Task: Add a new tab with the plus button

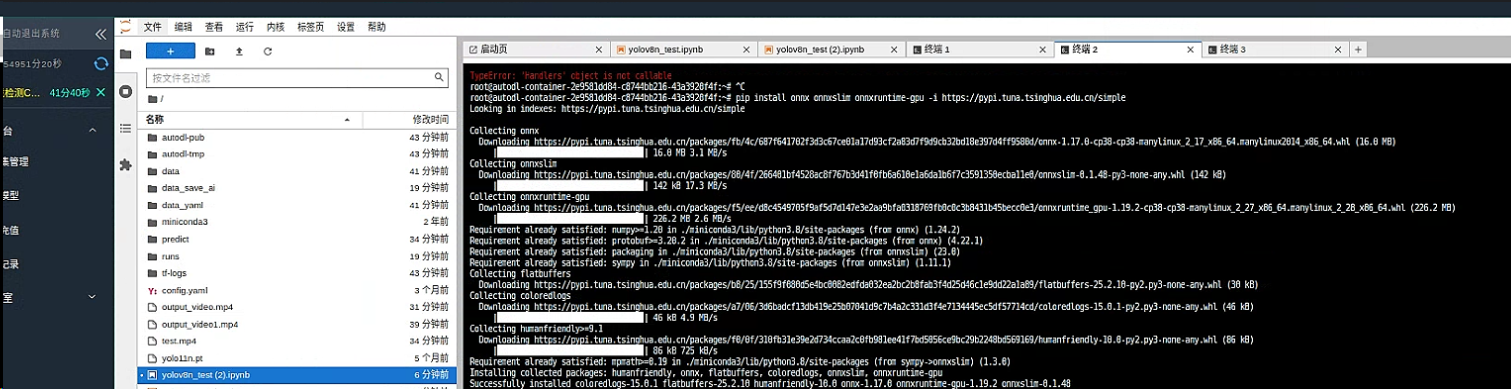Action: click(x=1358, y=49)
